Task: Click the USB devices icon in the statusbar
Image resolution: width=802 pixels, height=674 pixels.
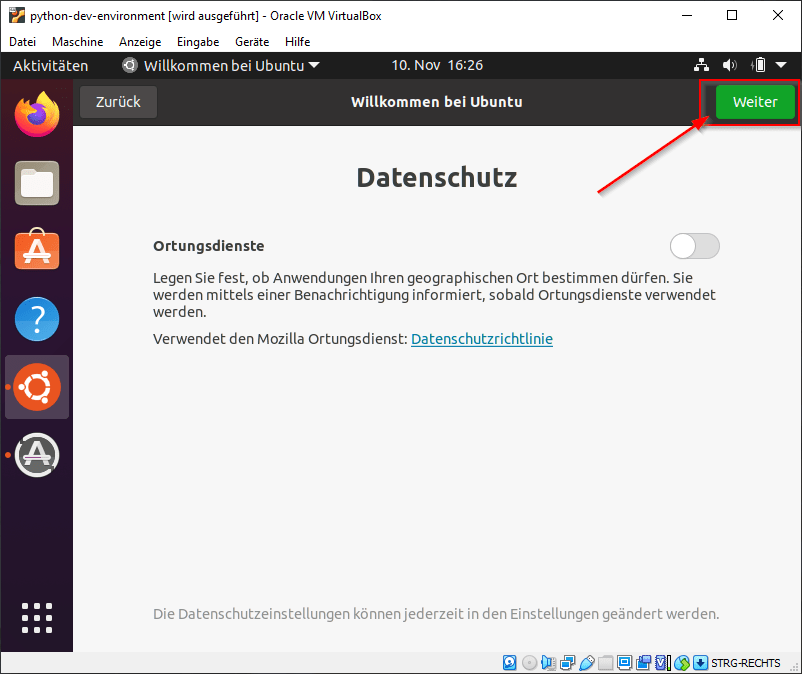Action: (x=589, y=662)
